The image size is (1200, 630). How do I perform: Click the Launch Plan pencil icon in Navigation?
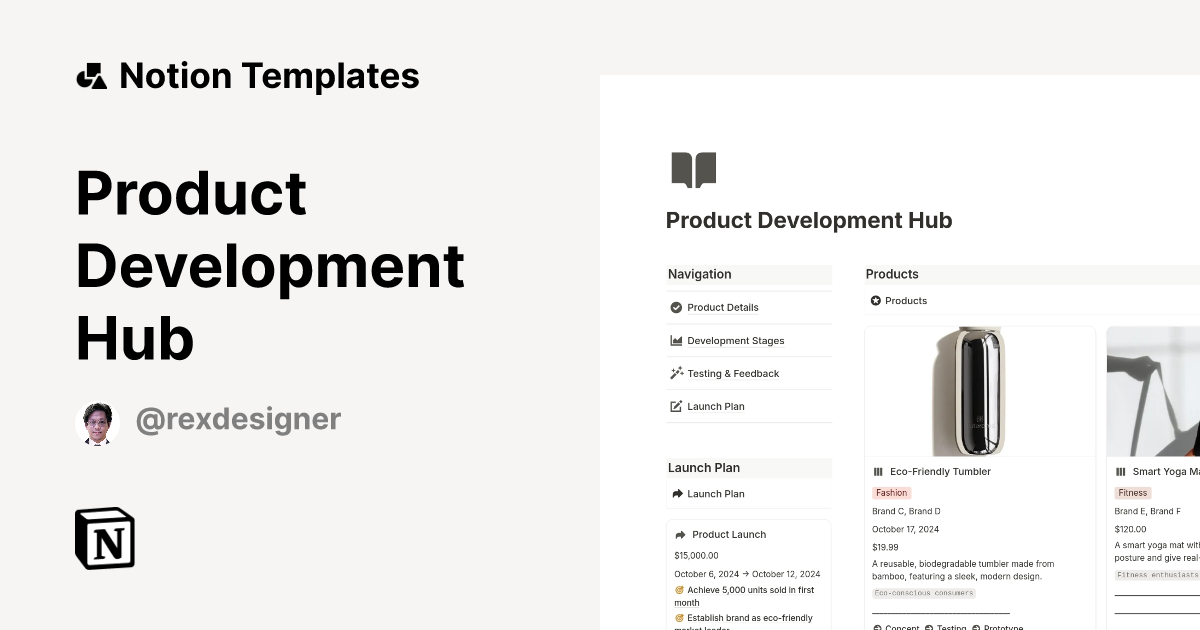pos(676,406)
